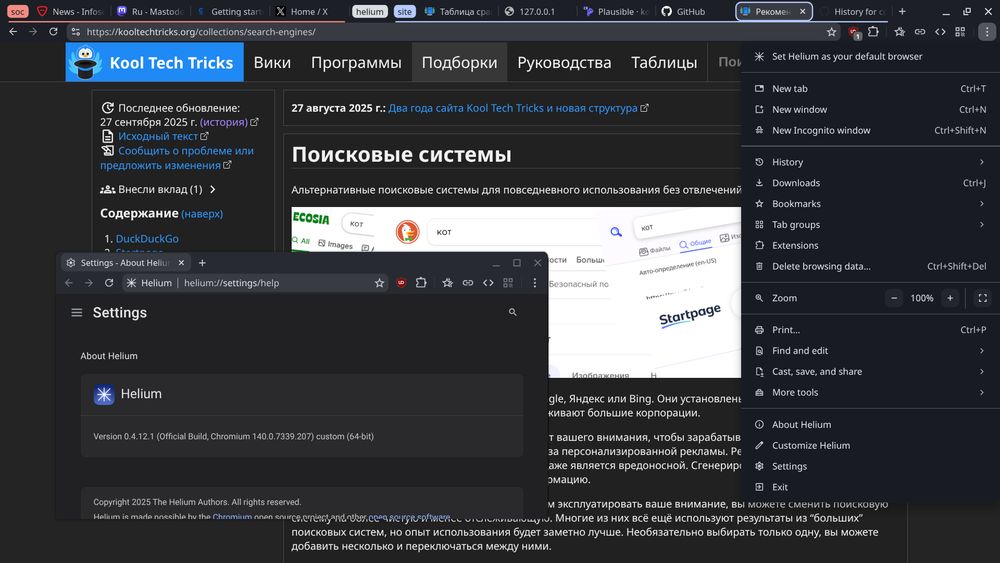Choose Delete browsing data menu entry
Image resolution: width=1000 pixels, height=563 pixels.
tap(871, 266)
